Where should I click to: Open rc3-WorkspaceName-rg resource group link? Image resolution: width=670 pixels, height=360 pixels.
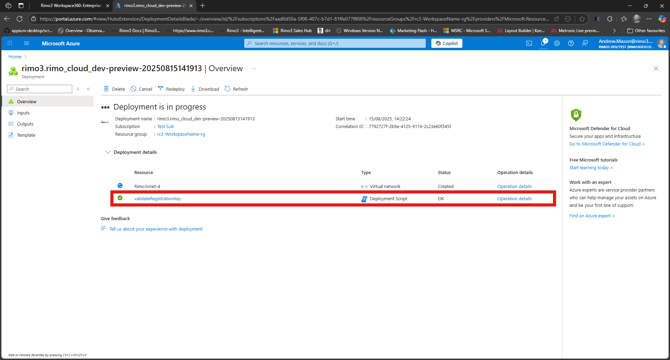(x=181, y=134)
